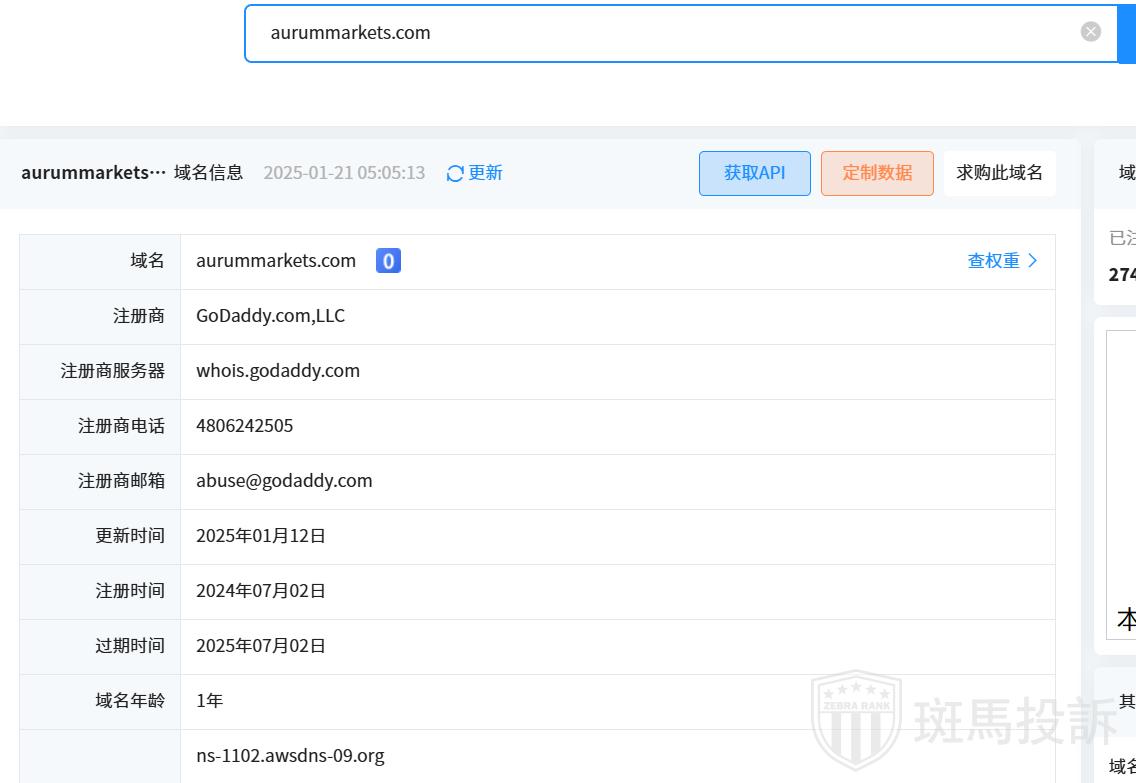The image size is (1136, 783).
Task: Click the GoDaddy.com,LLC registrar value
Action: click(x=270, y=316)
